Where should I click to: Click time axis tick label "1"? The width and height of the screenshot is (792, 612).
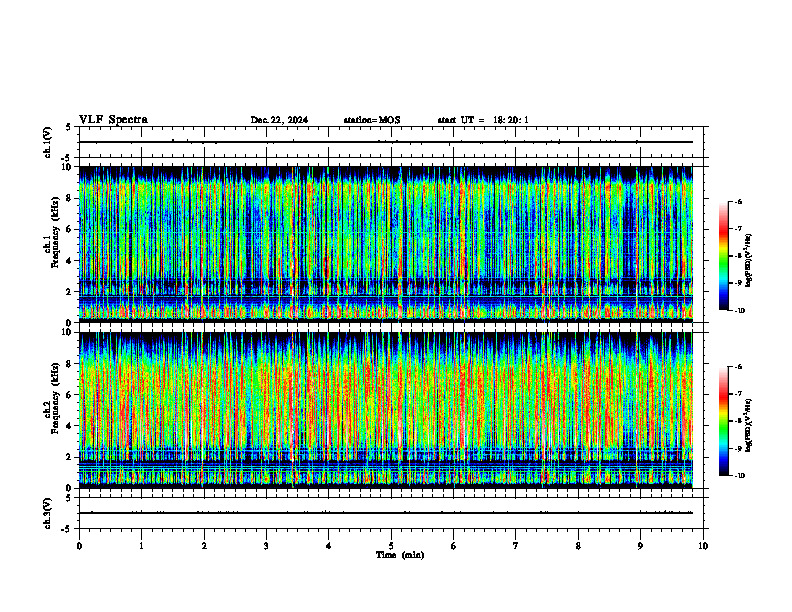(142, 546)
